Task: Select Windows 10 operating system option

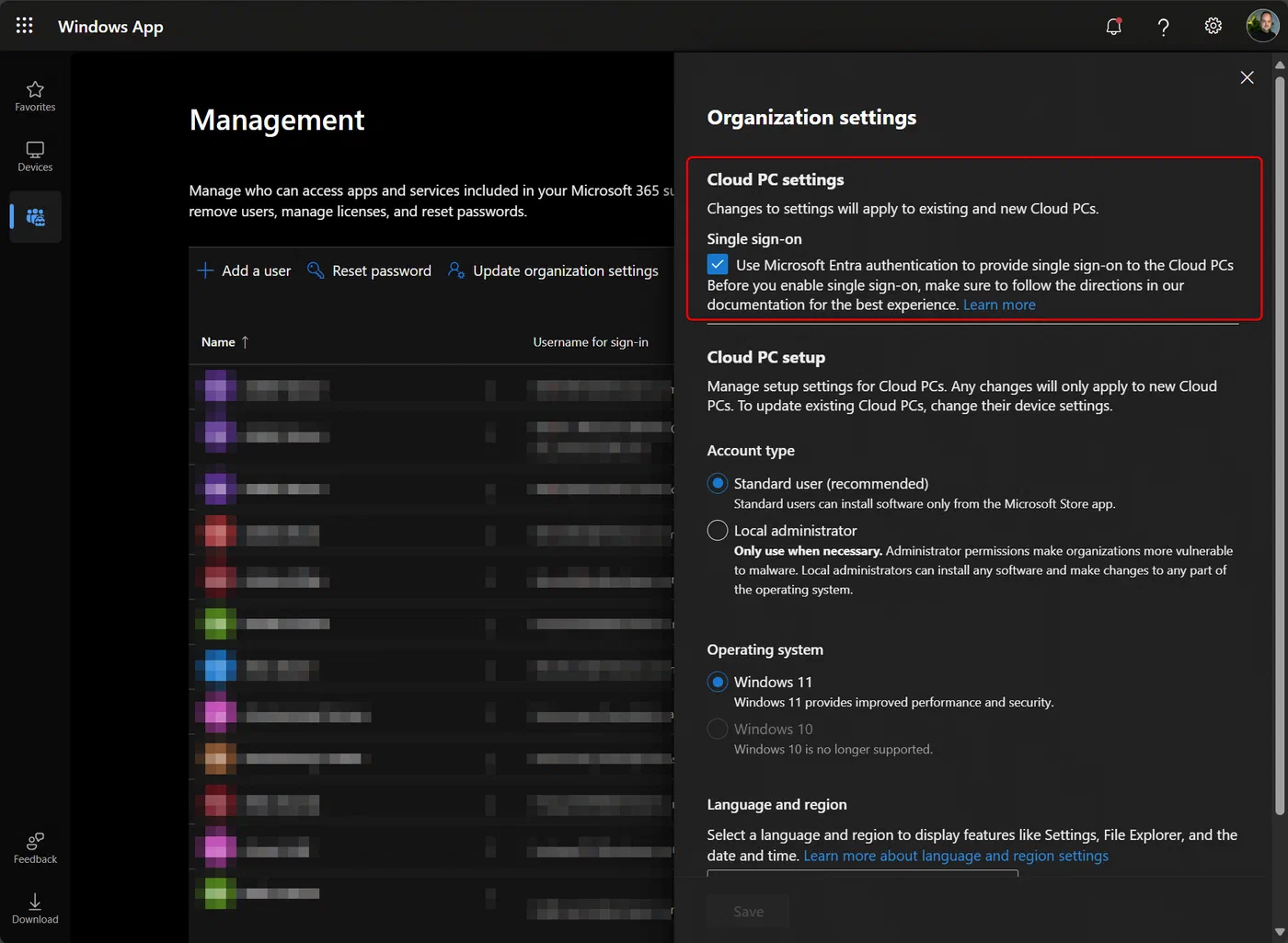Action: pos(718,730)
